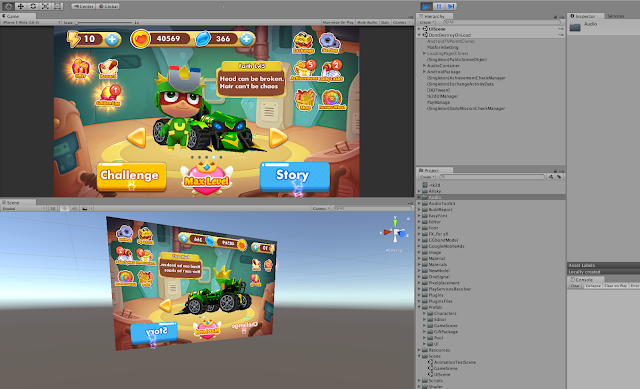Select the Rect Transform tool
The width and height of the screenshot is (640, 389).
tap(58, 7)
